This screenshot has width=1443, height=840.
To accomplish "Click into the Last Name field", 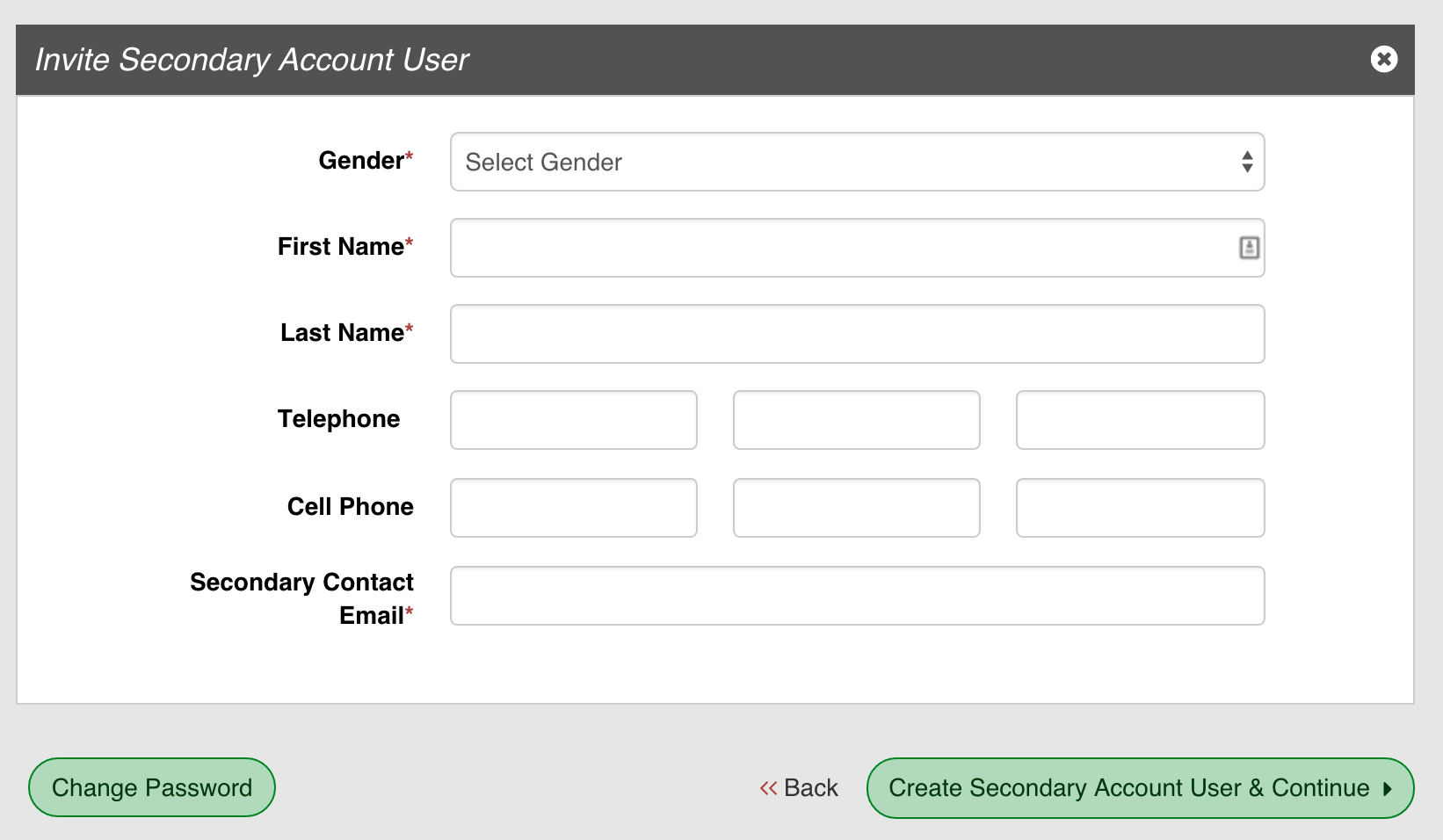I will coord(857,333).
